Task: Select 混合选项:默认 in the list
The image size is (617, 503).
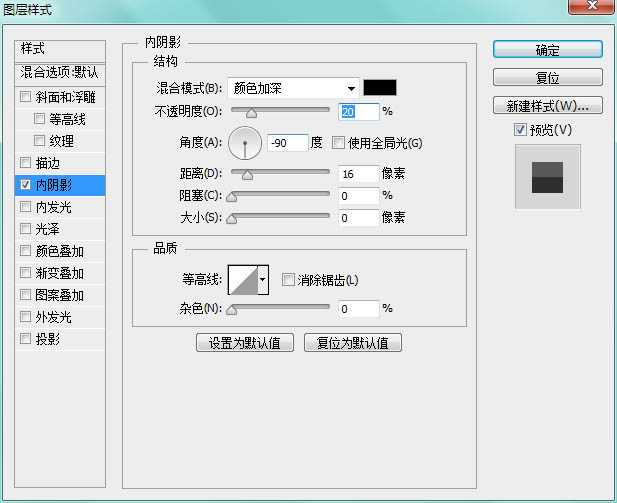Action: point(60,72)
